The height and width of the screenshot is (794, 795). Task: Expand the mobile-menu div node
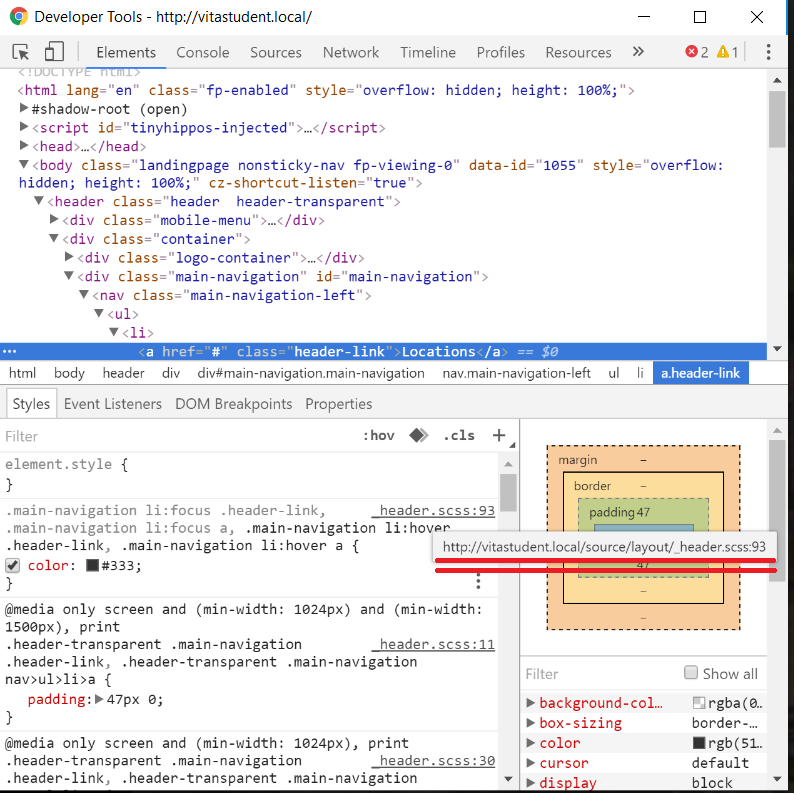[x=54, y=219]
